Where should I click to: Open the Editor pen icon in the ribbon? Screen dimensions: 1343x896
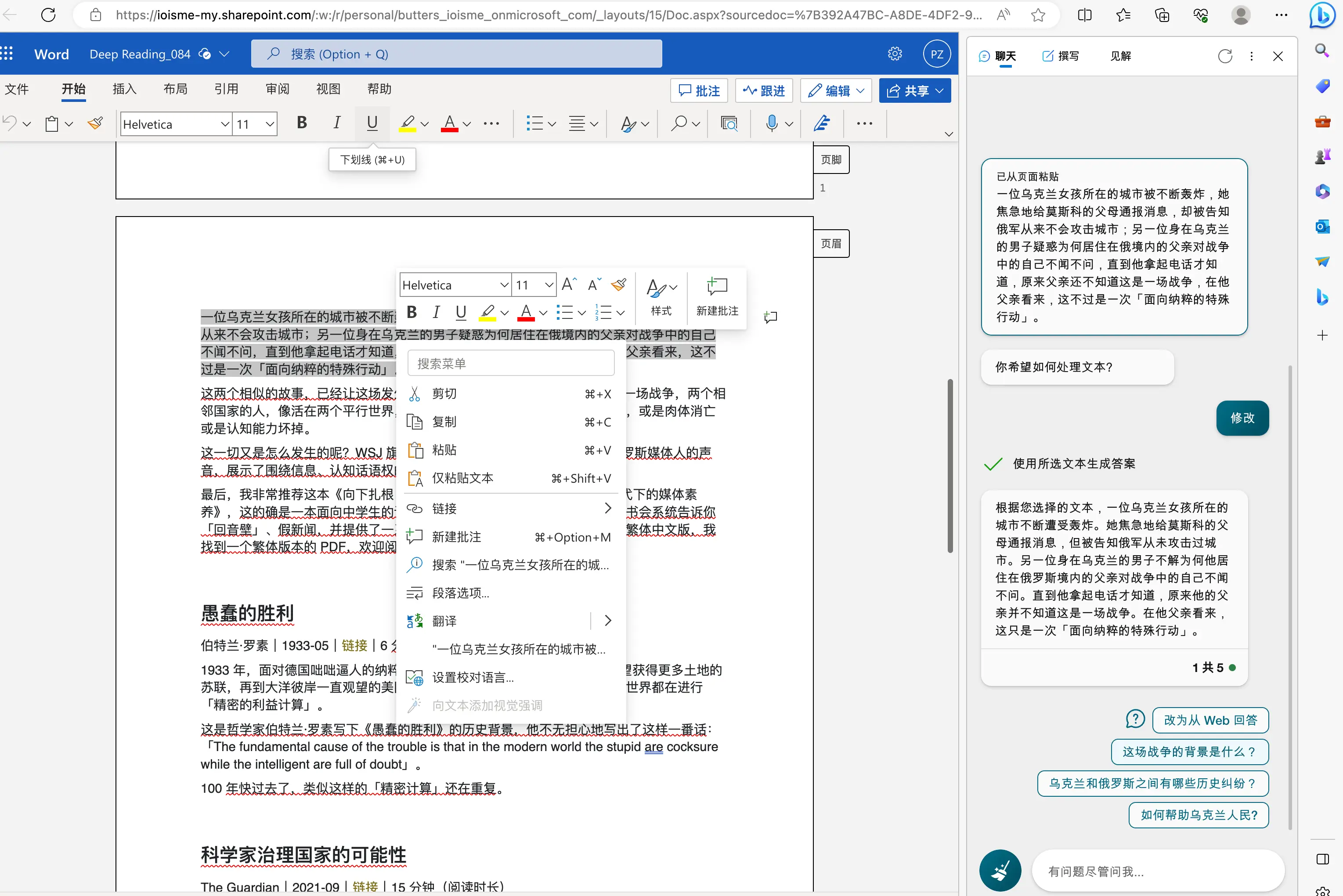click(x=821, y=123)
